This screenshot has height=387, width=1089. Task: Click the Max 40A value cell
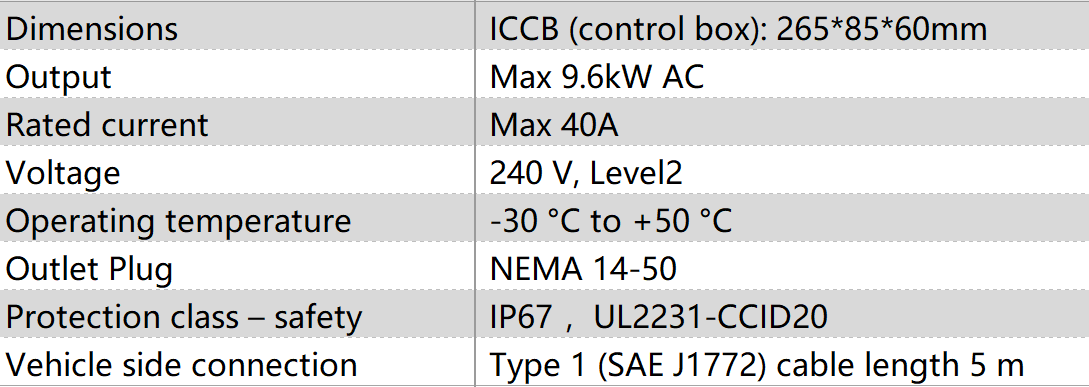(x=782, y=122)
